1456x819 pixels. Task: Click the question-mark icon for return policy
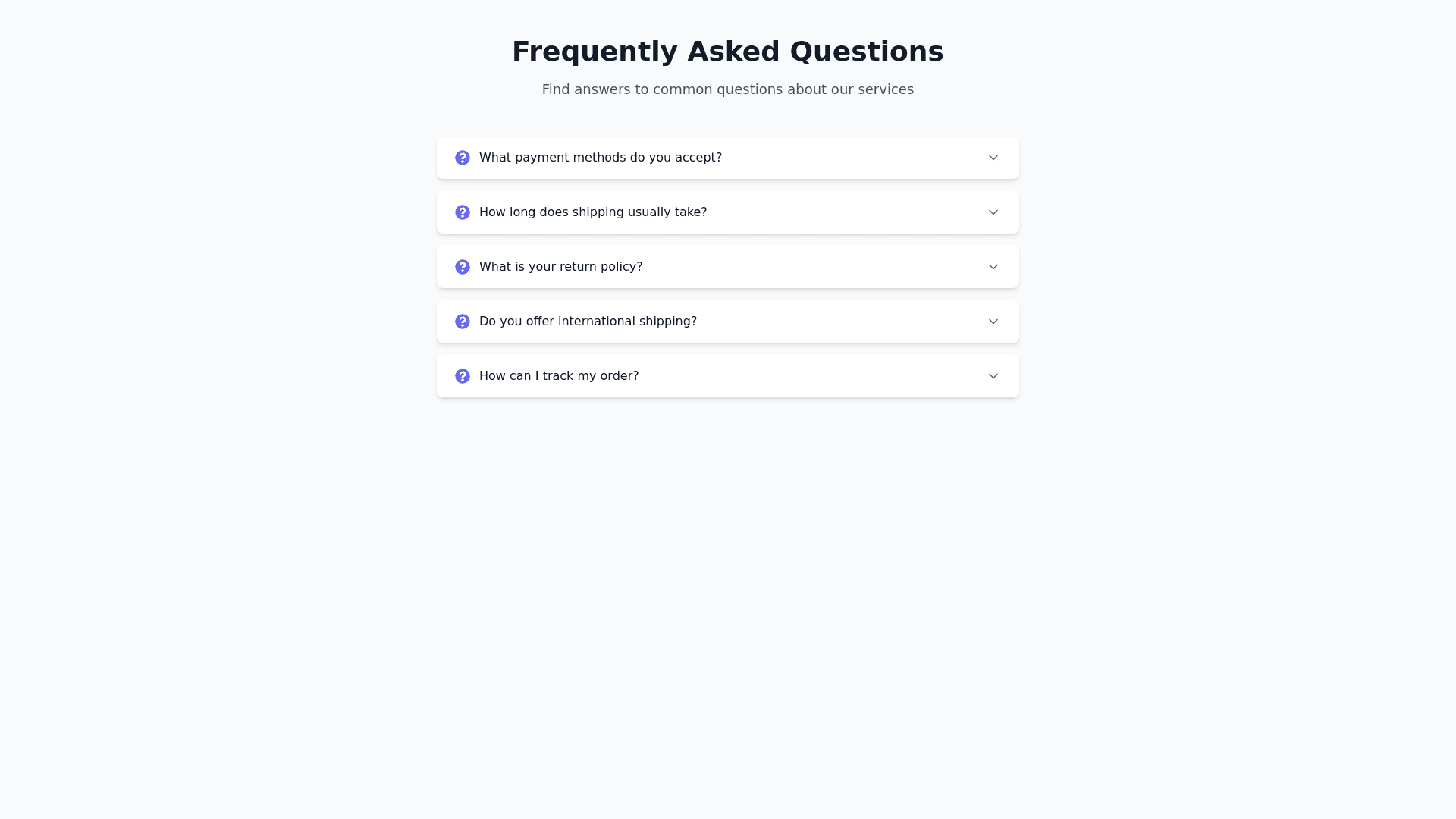tap(463, 267)
